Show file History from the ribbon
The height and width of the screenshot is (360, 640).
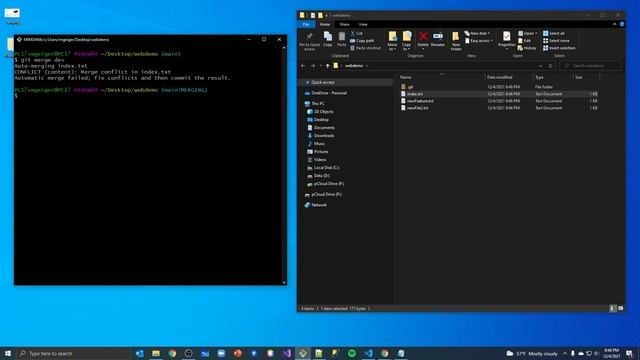[527, 48]
